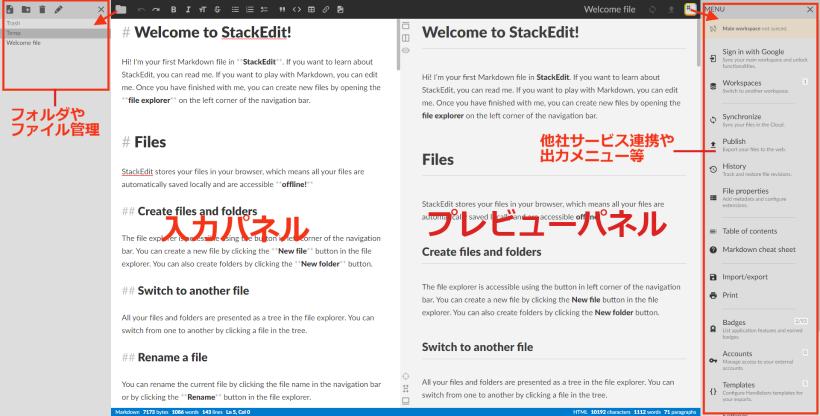The width and height of the screenshot is (820, 416).
Task: Insert a blockquote
Action: pos(282,9)
